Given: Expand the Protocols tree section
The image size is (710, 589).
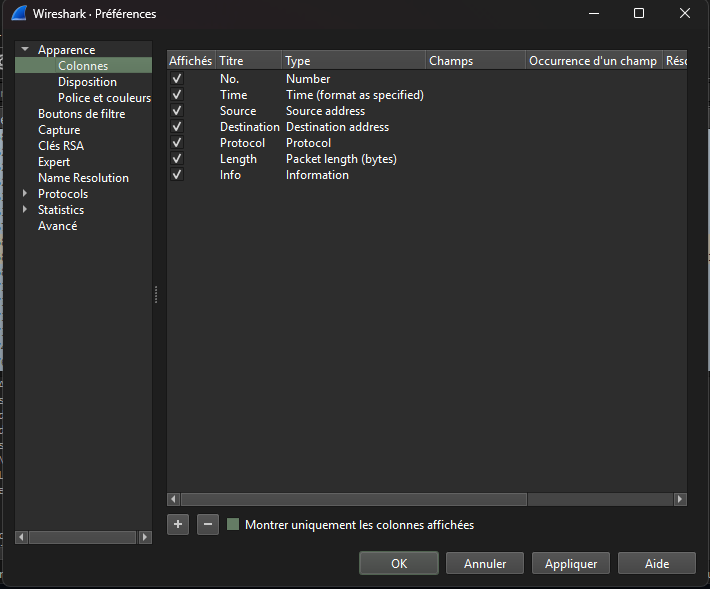Looking at the screenshot, I should pyautogui.click(x=25, y=194).
